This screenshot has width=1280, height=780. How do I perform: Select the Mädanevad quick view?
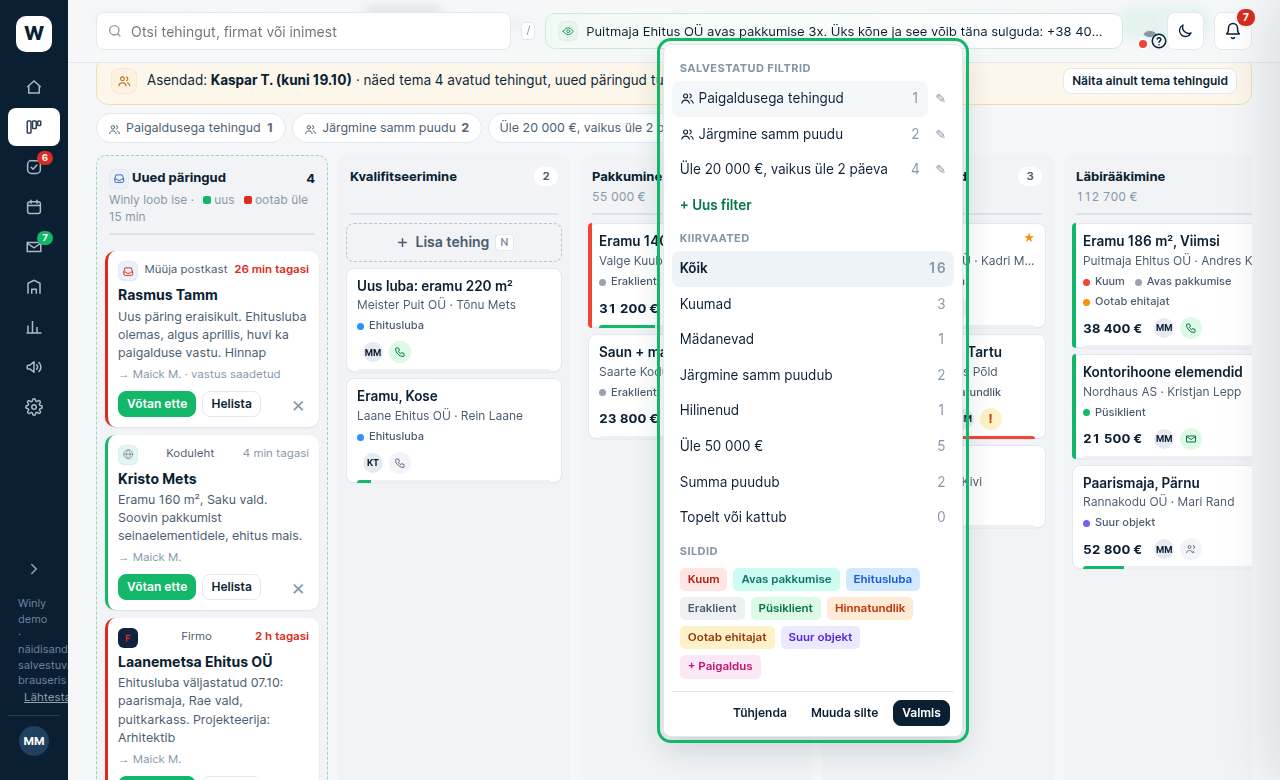[812, 339]
